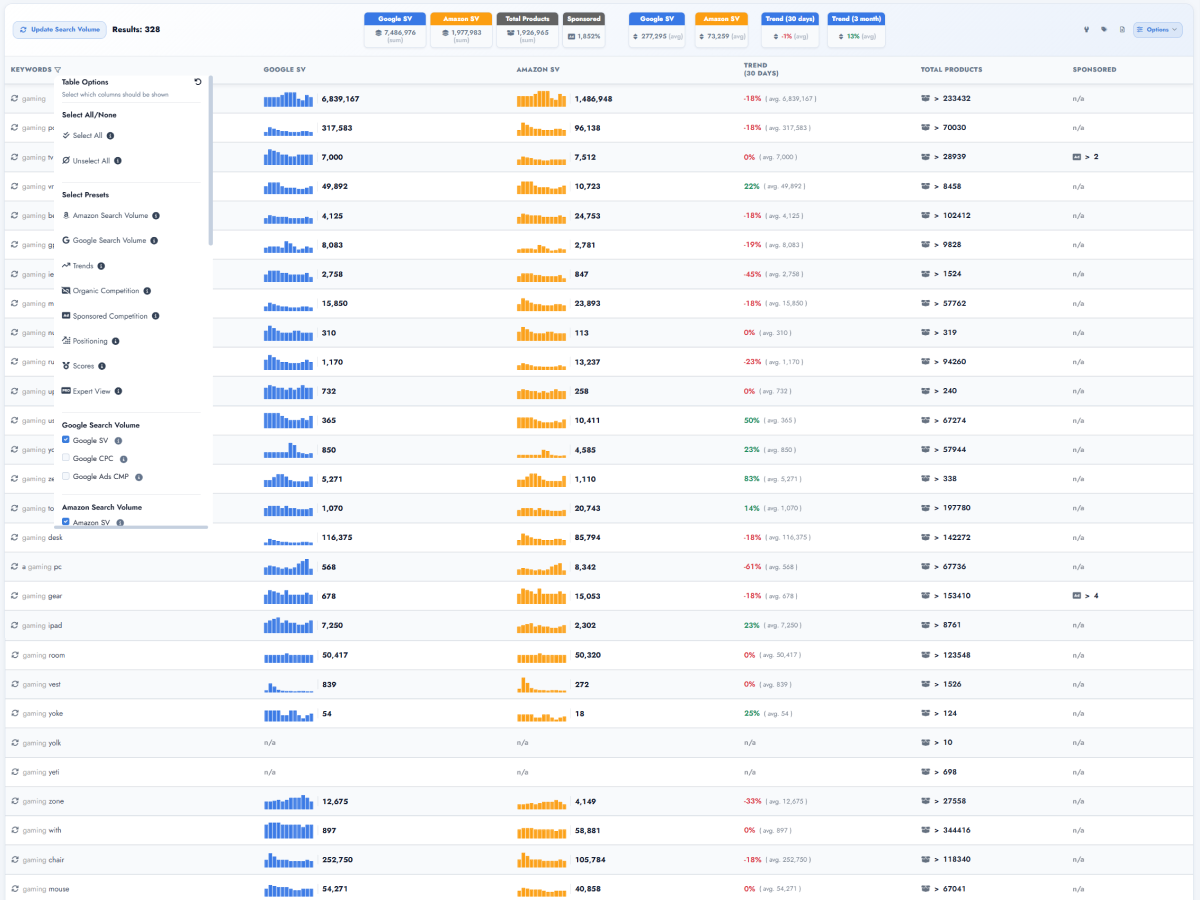The height and width of the screenshot is (900, 1200).
Task: Choose the Amazon Search Volume preset
Action: tap(104, 215)
